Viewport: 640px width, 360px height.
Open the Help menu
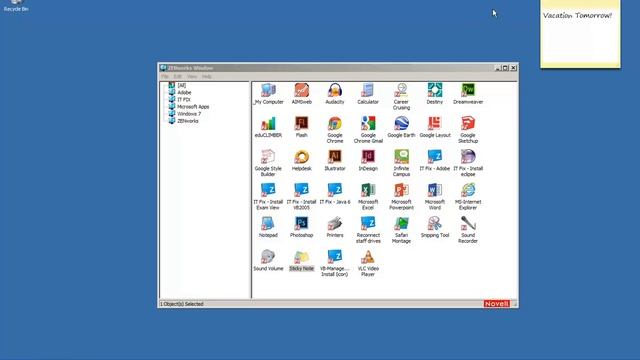tap(207, 76)
